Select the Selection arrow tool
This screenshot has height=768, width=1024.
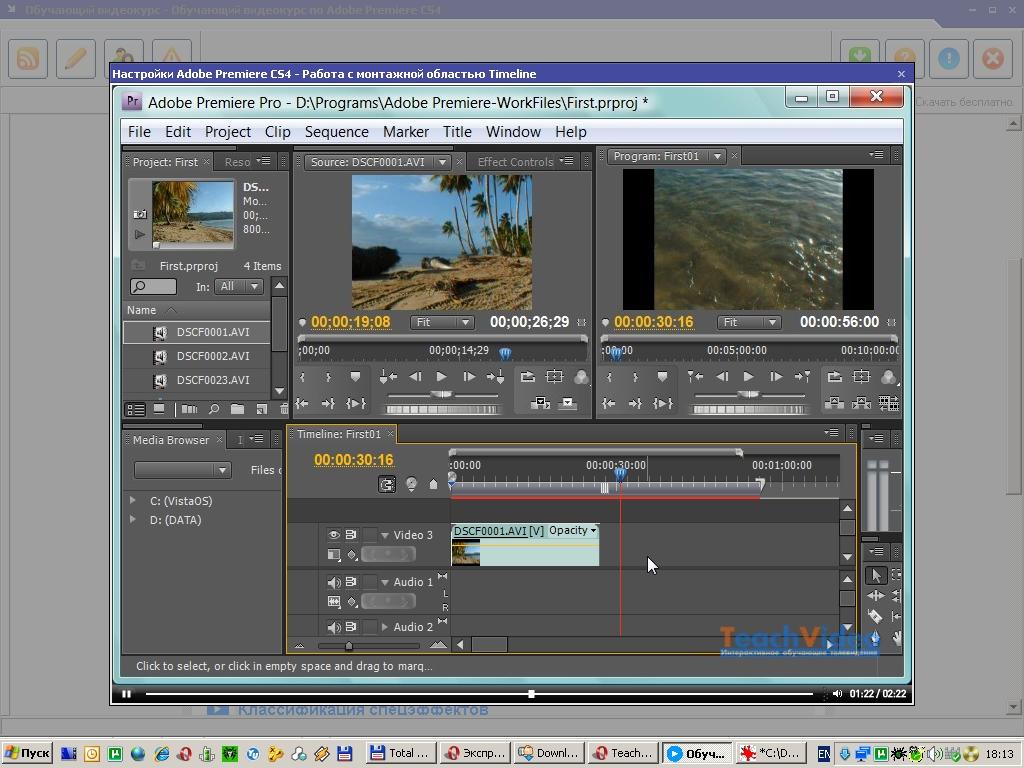(x=876, y=576)
